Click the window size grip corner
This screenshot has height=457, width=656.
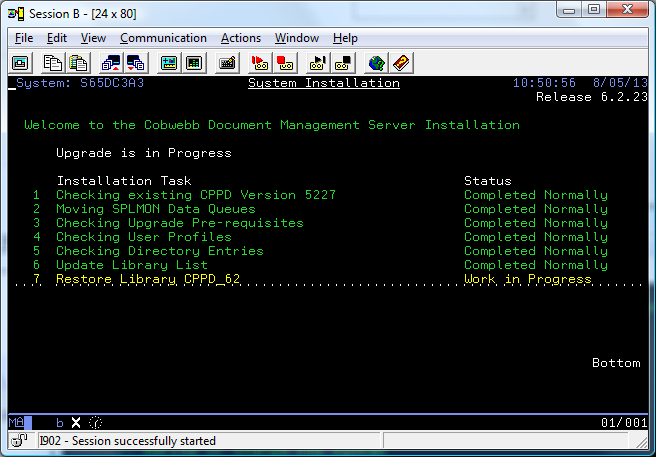[642, 442]
